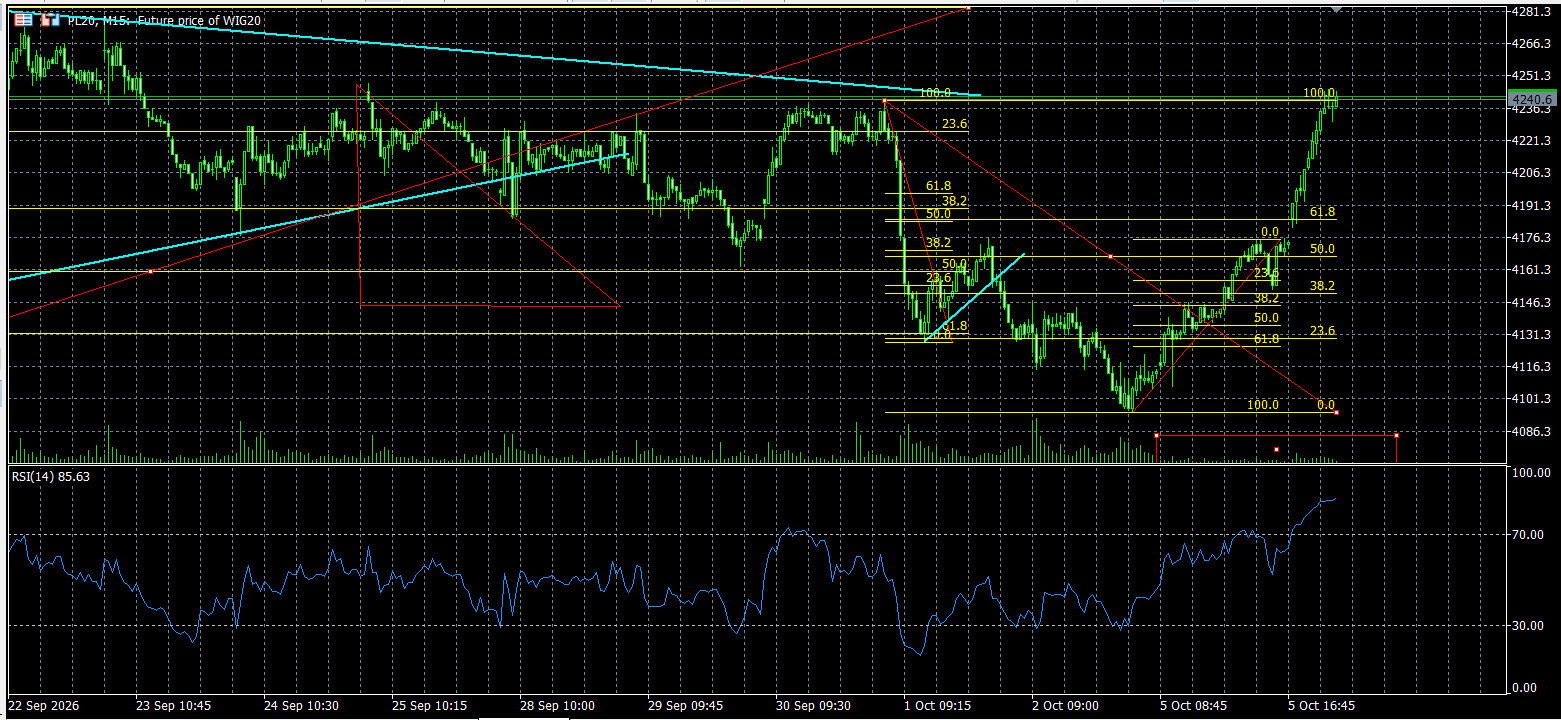Click the '5 Oct 08:45' time label
This screenshot has width=1561, height=720.
coord(1194,706)
